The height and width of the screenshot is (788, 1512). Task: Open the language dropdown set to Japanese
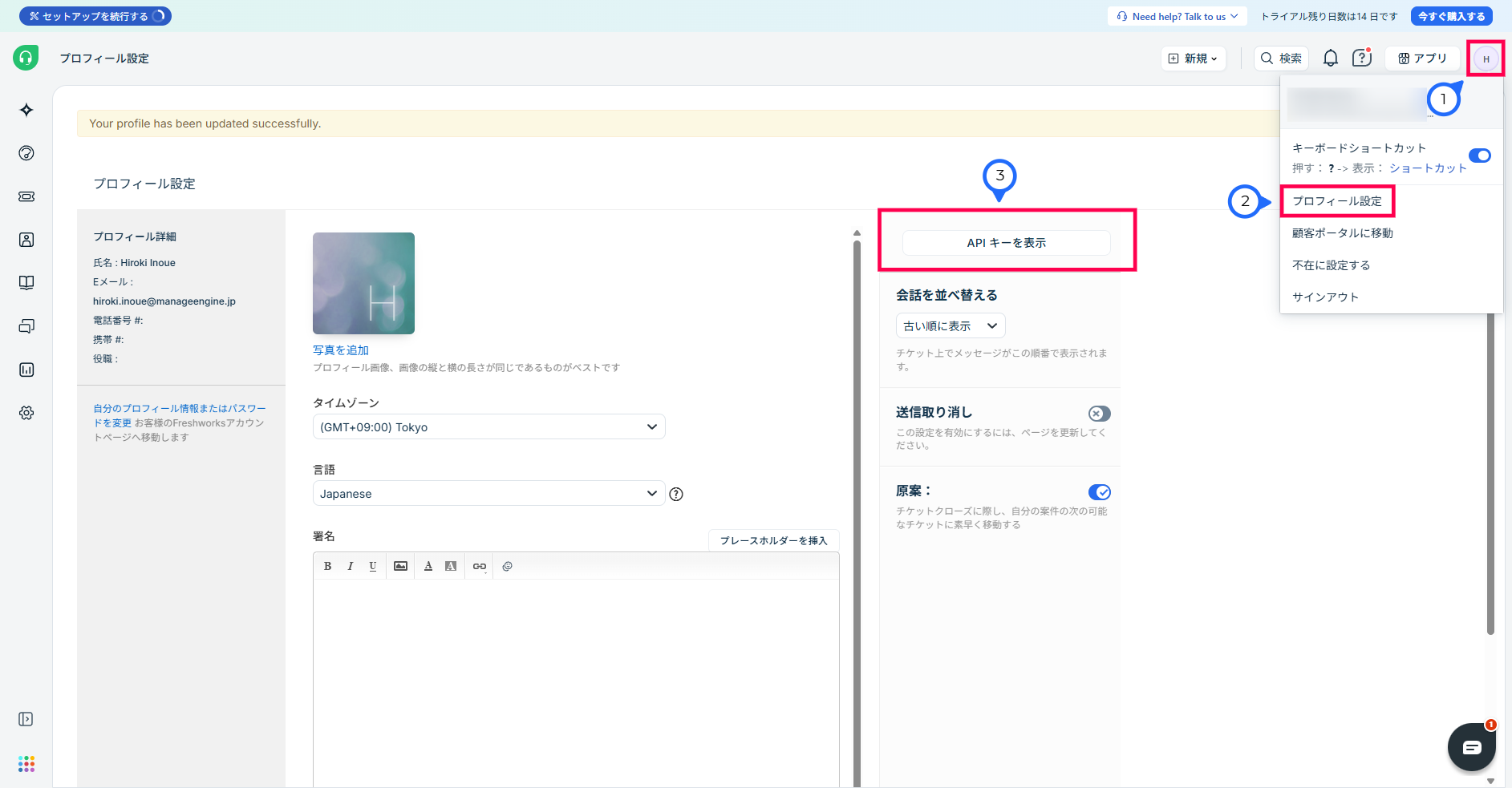(488, 493)
